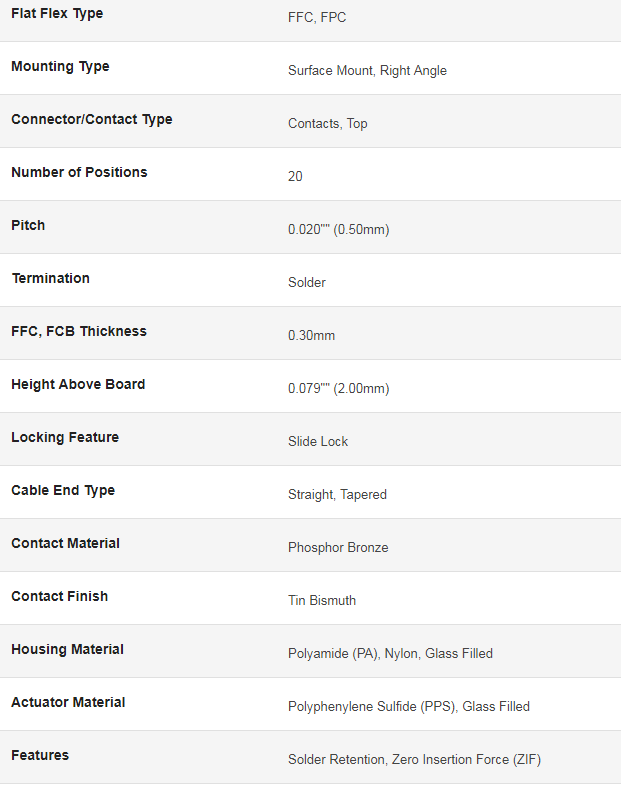Click the Mounting Type row label
The image size is (621, 793).
tap(60, 67)
